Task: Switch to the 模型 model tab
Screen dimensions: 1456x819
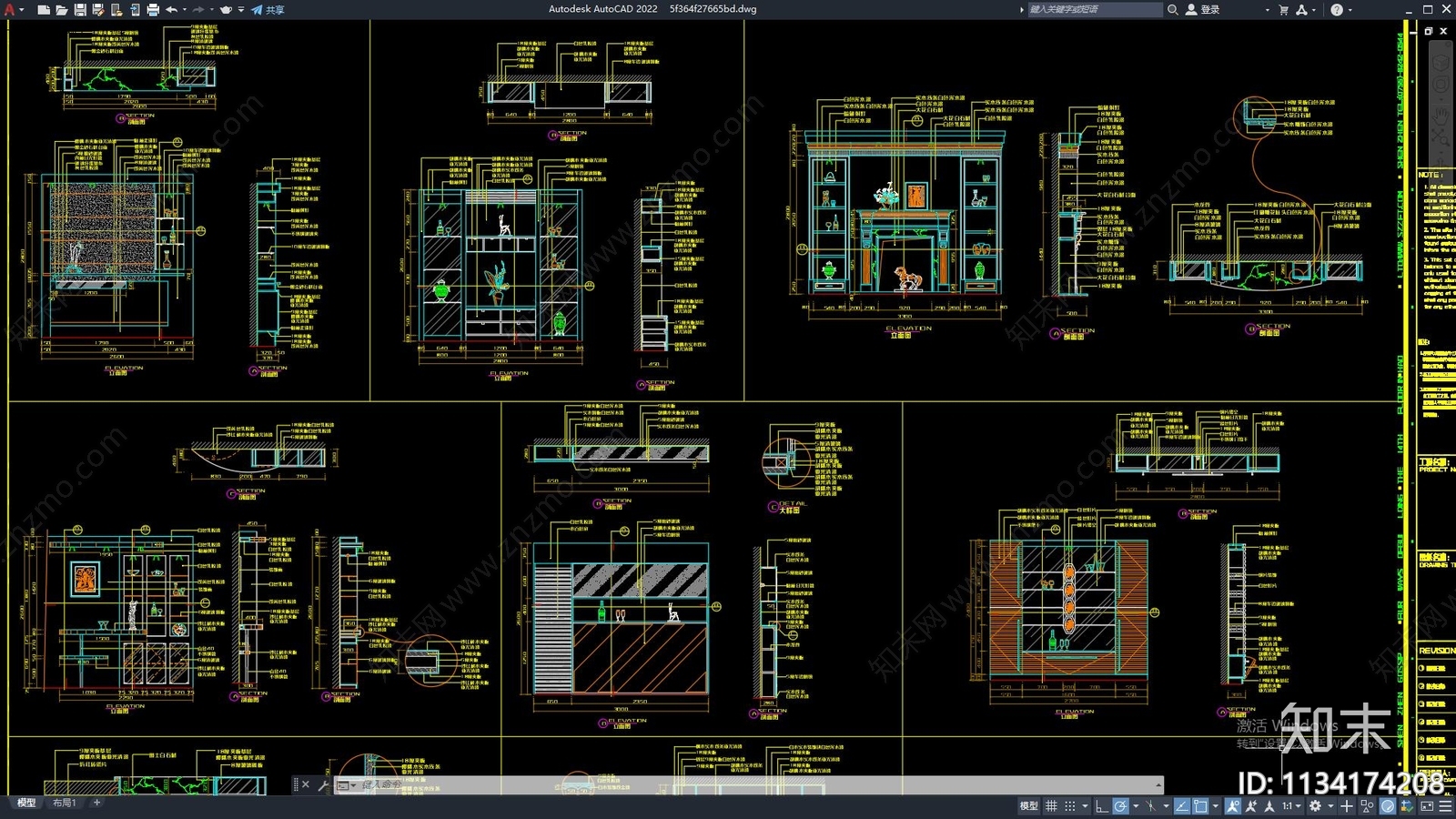Action: (26, 803)
